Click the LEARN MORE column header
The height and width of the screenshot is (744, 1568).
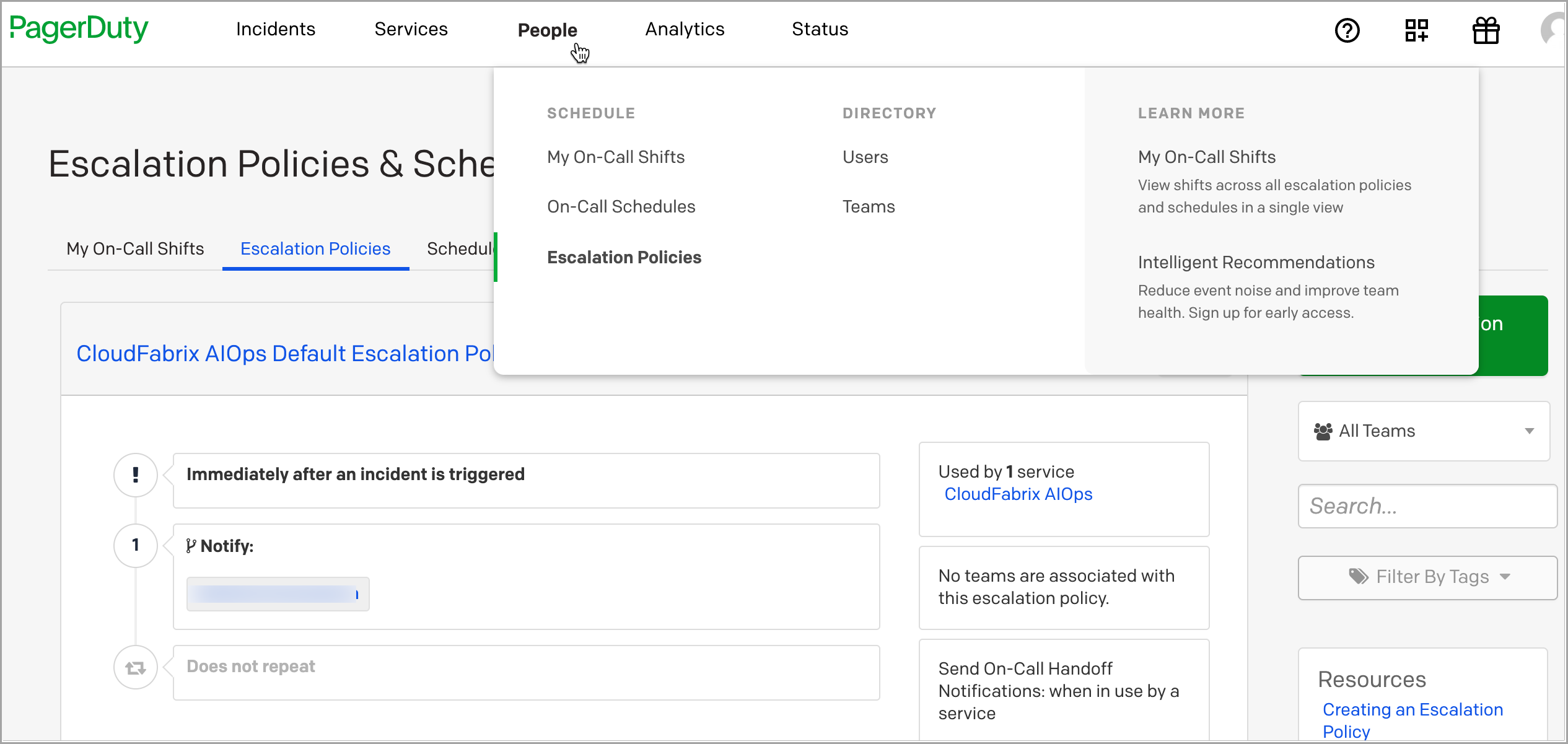coord(1191,113)
